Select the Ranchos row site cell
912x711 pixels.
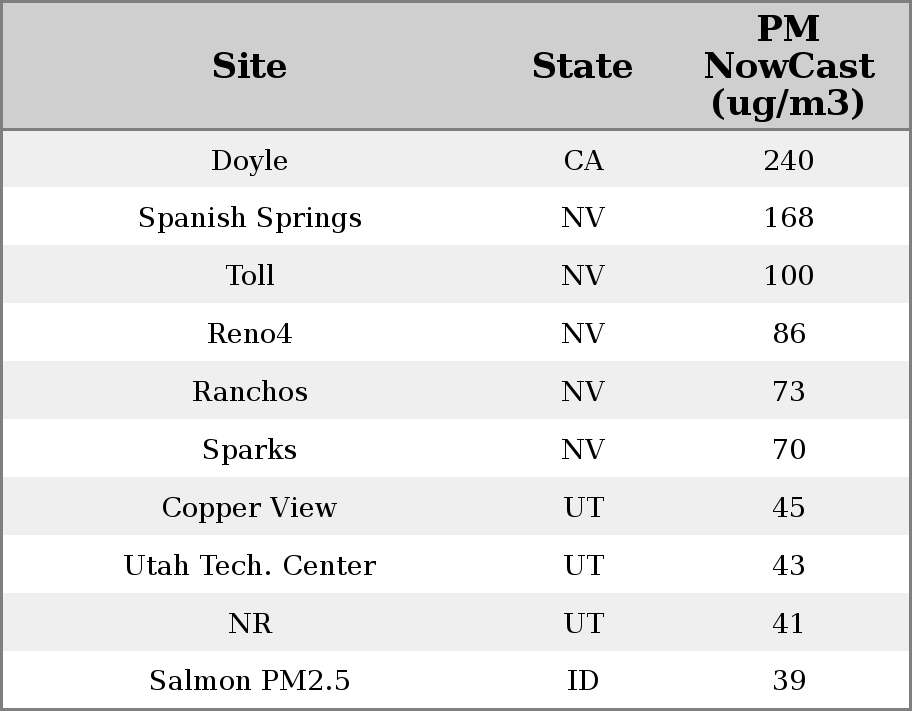249,392
